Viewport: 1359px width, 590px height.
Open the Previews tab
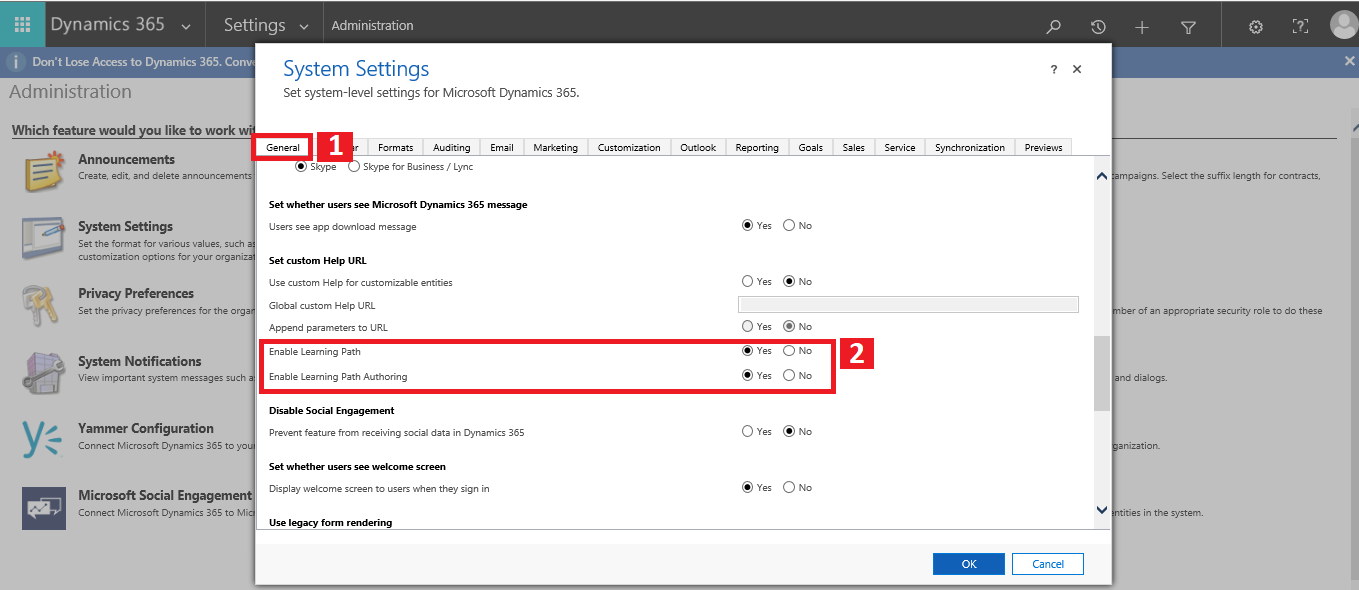click(1043, 147)
